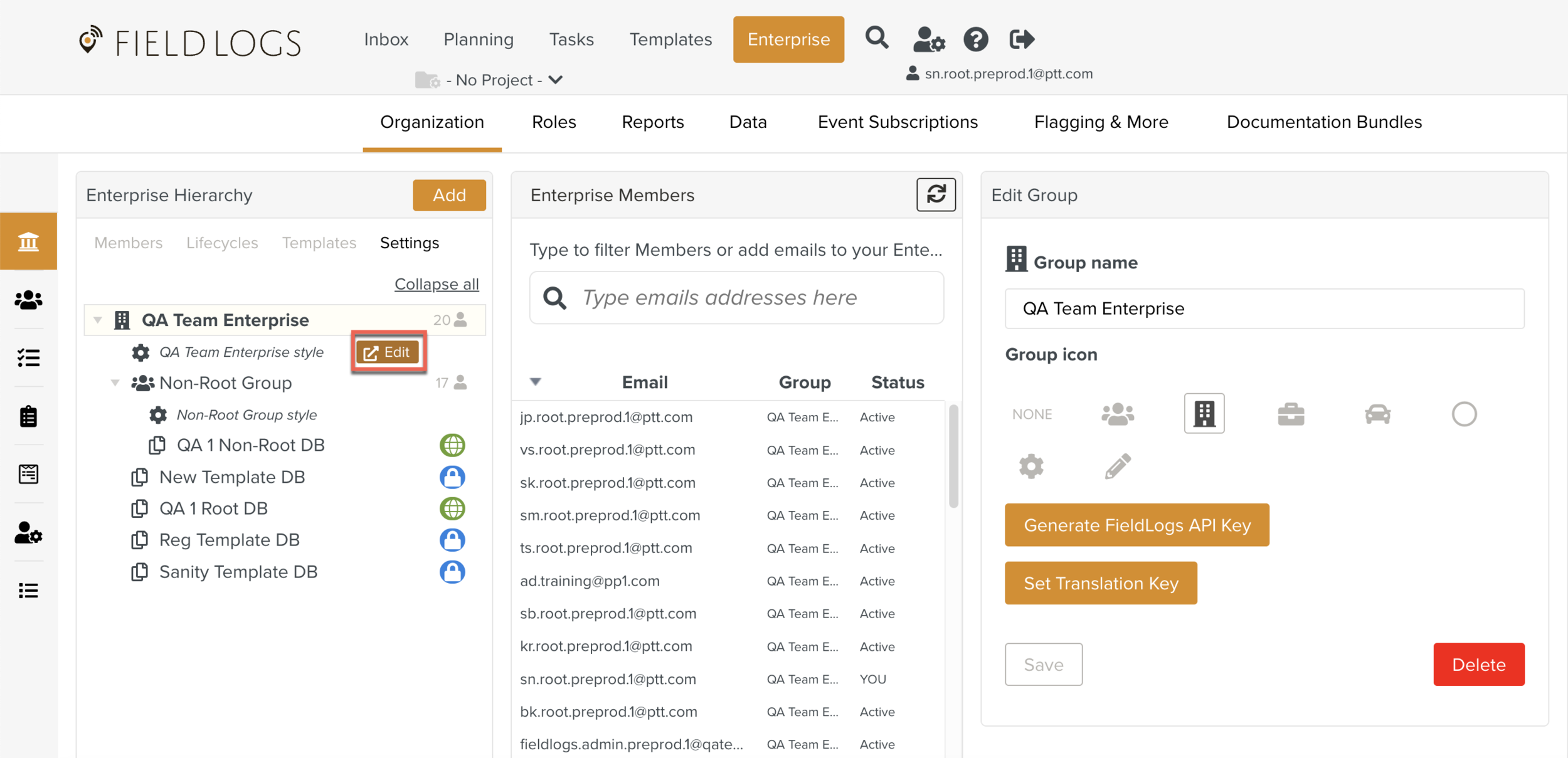Select the car group icon

pos(1377,414)
